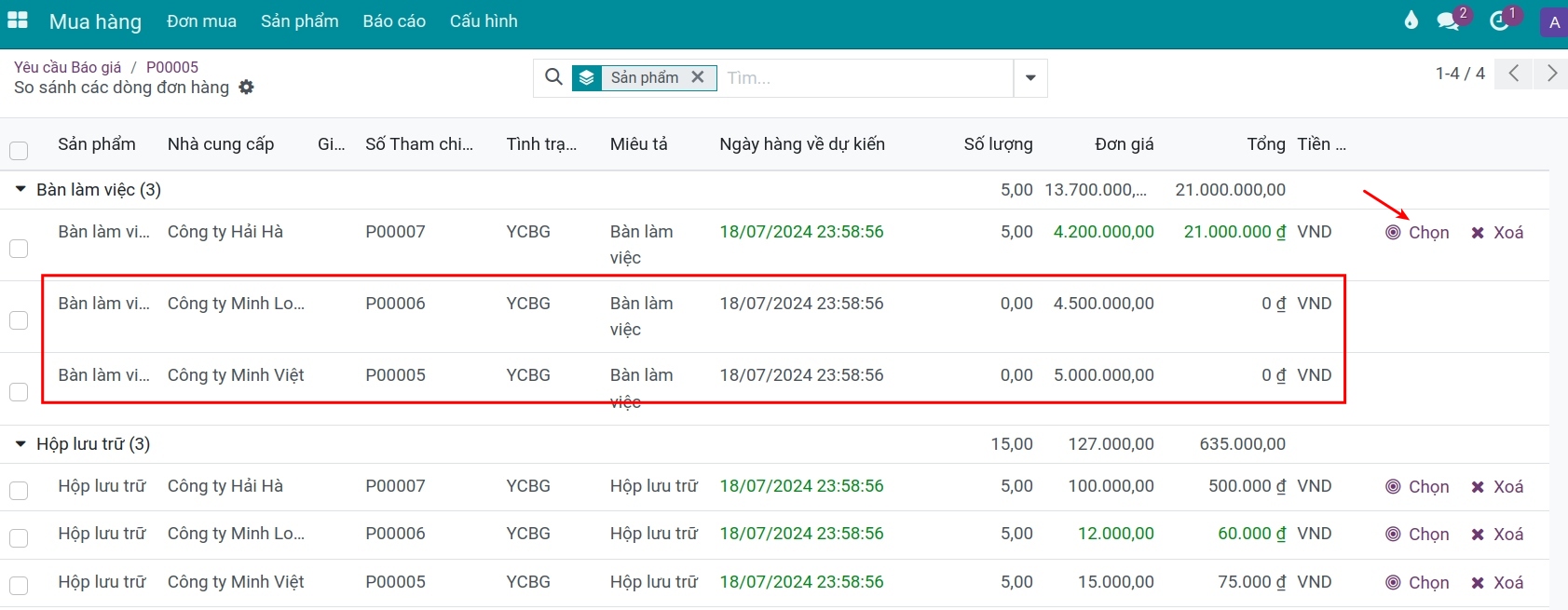Image resolution: width=1568 pixels, height=610 pixels.
Task: Sort by the Số lượng column header
Action: (999, 144)
